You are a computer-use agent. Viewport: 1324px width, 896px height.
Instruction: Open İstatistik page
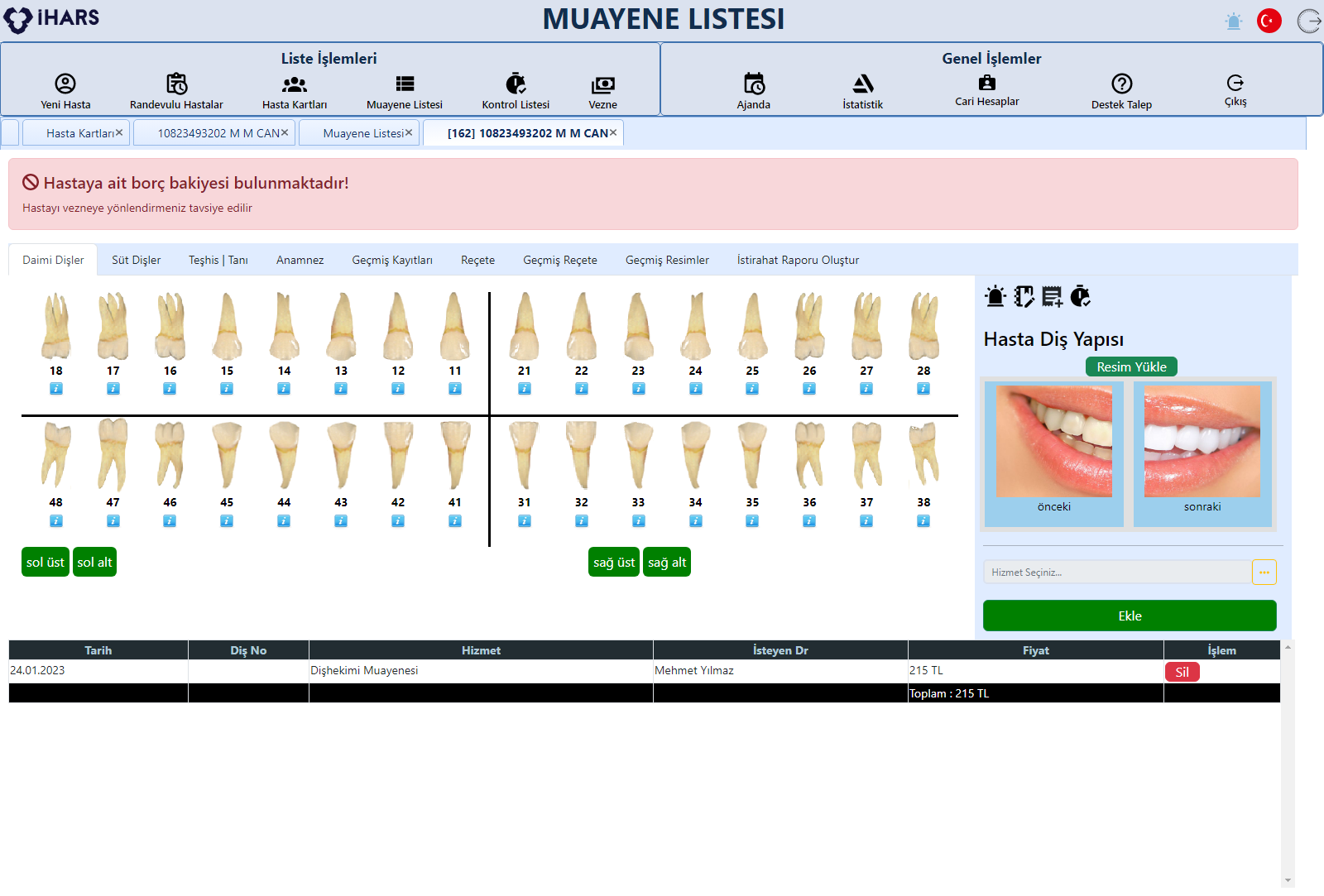pos(862,84)
